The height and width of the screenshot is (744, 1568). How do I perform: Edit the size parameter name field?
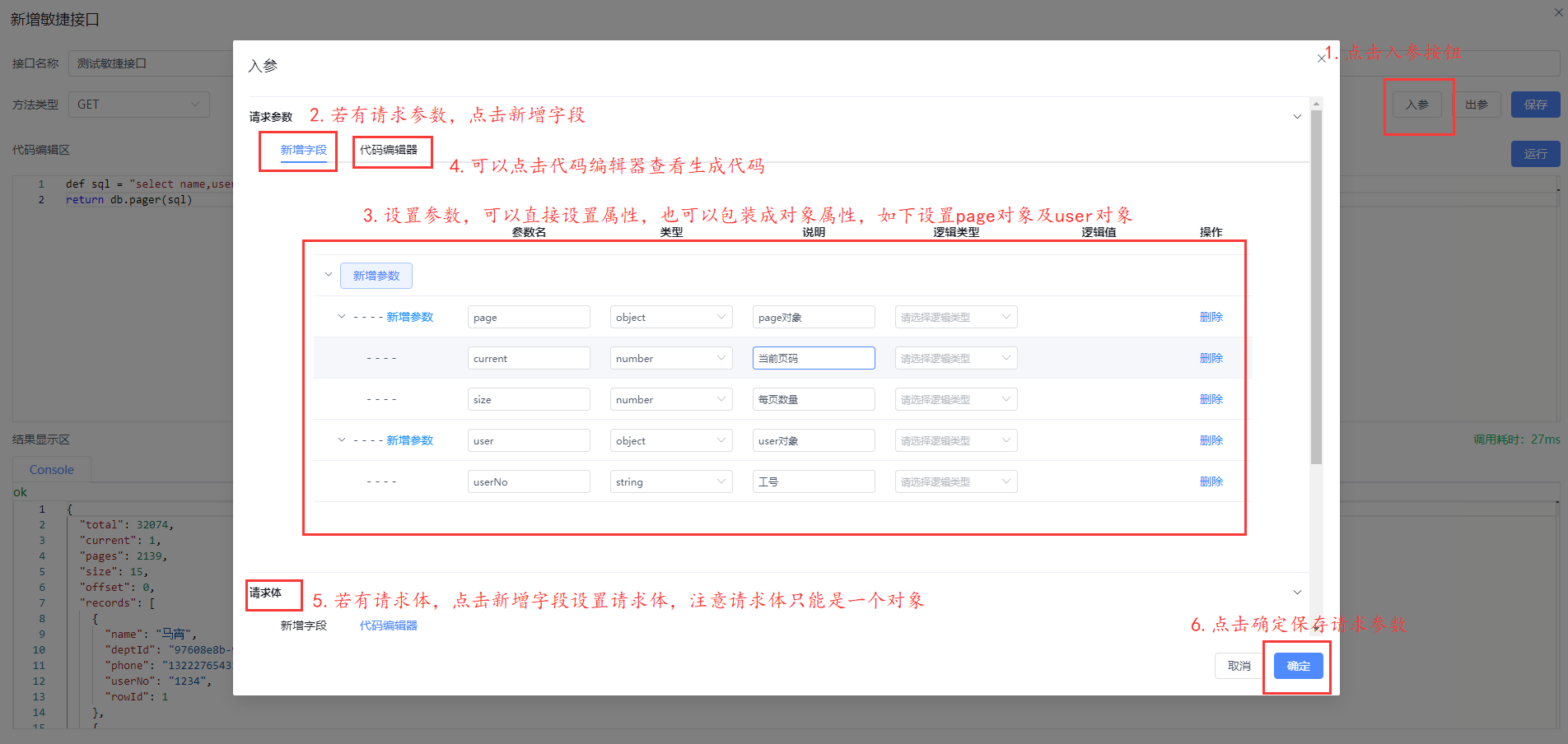coord(529,399)
